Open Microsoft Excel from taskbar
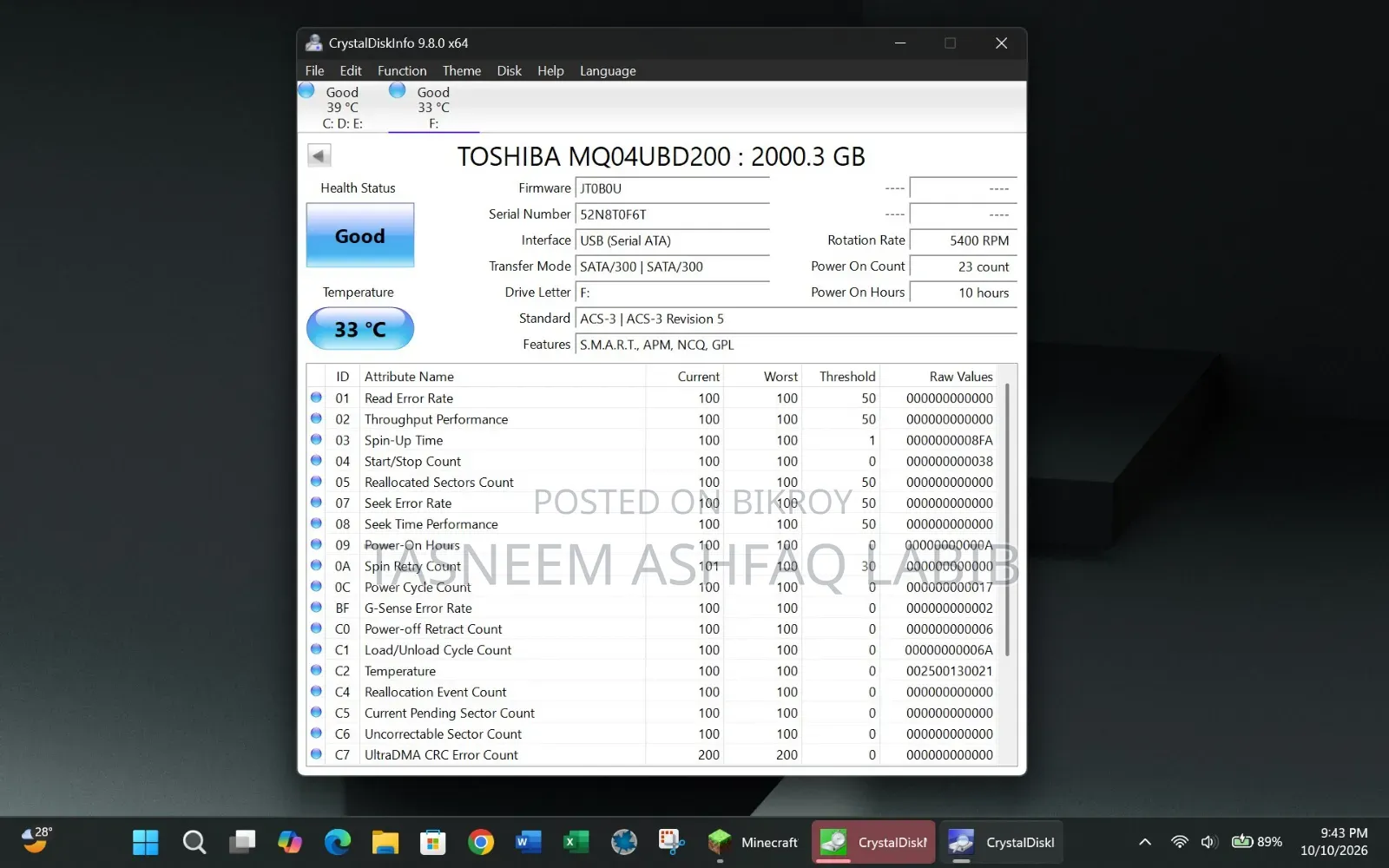Viewport: 1389px width, 868px height. (x=576, y=842)
